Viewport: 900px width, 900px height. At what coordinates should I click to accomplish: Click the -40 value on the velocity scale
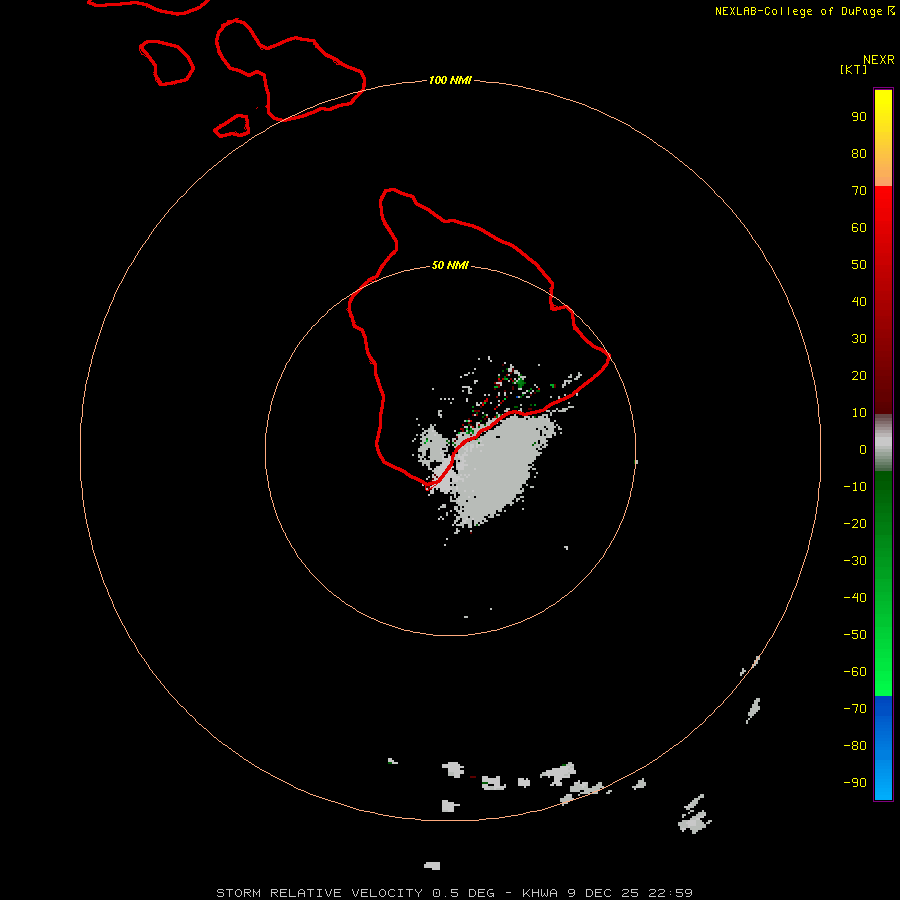pos(855,598)
